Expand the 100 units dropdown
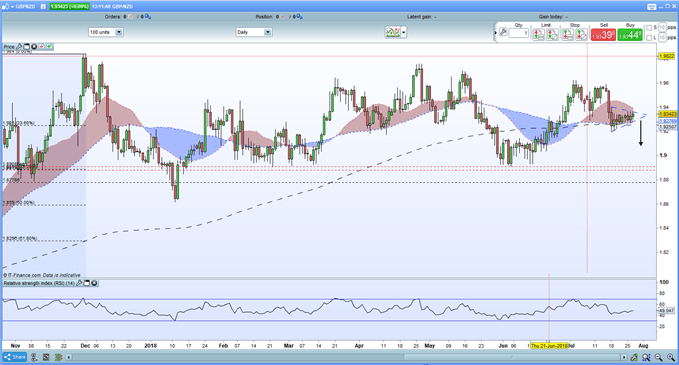Screen dimensions: 679x365 click(x=106, y=32)
